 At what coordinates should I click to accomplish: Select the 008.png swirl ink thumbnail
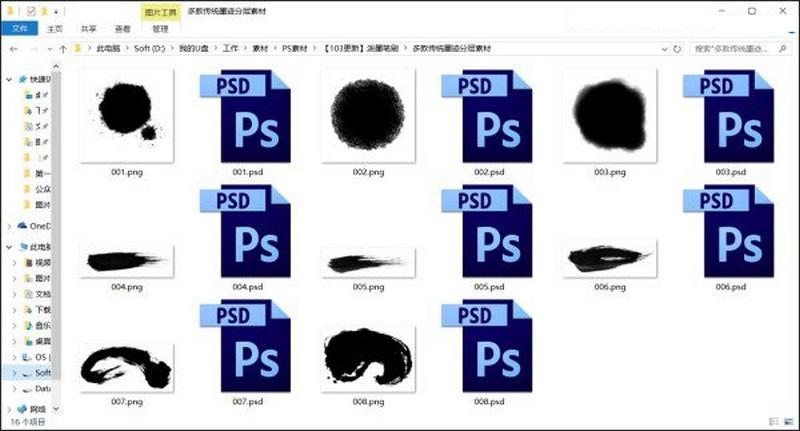[368, 360]
